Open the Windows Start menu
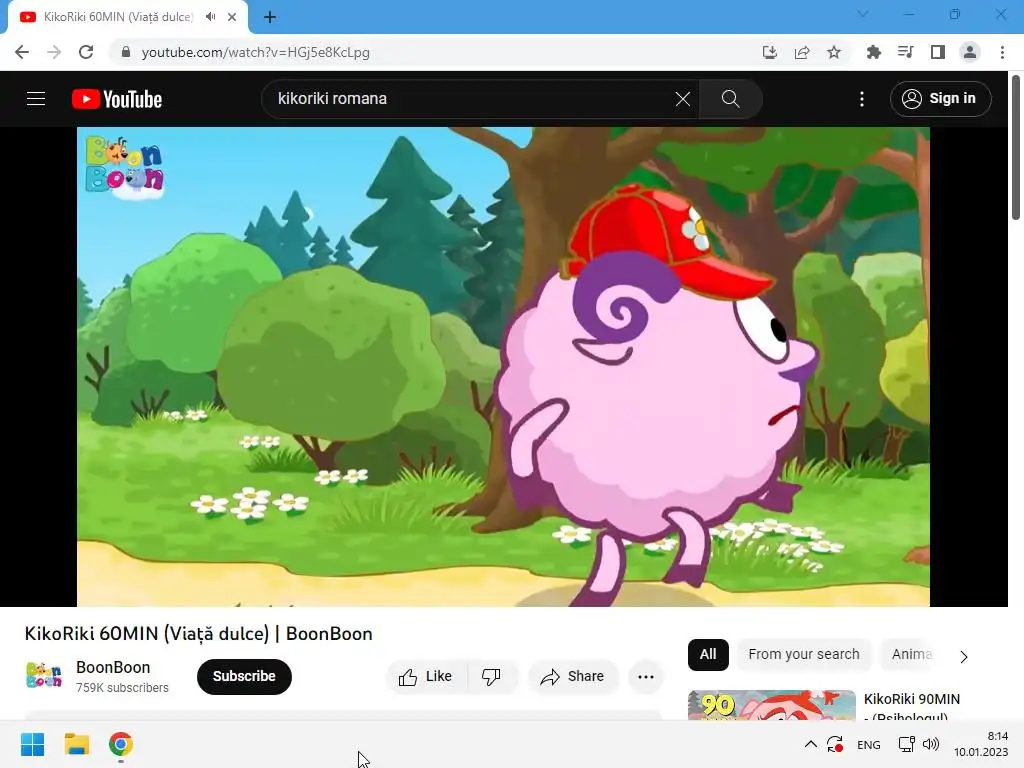 point(33,744)
